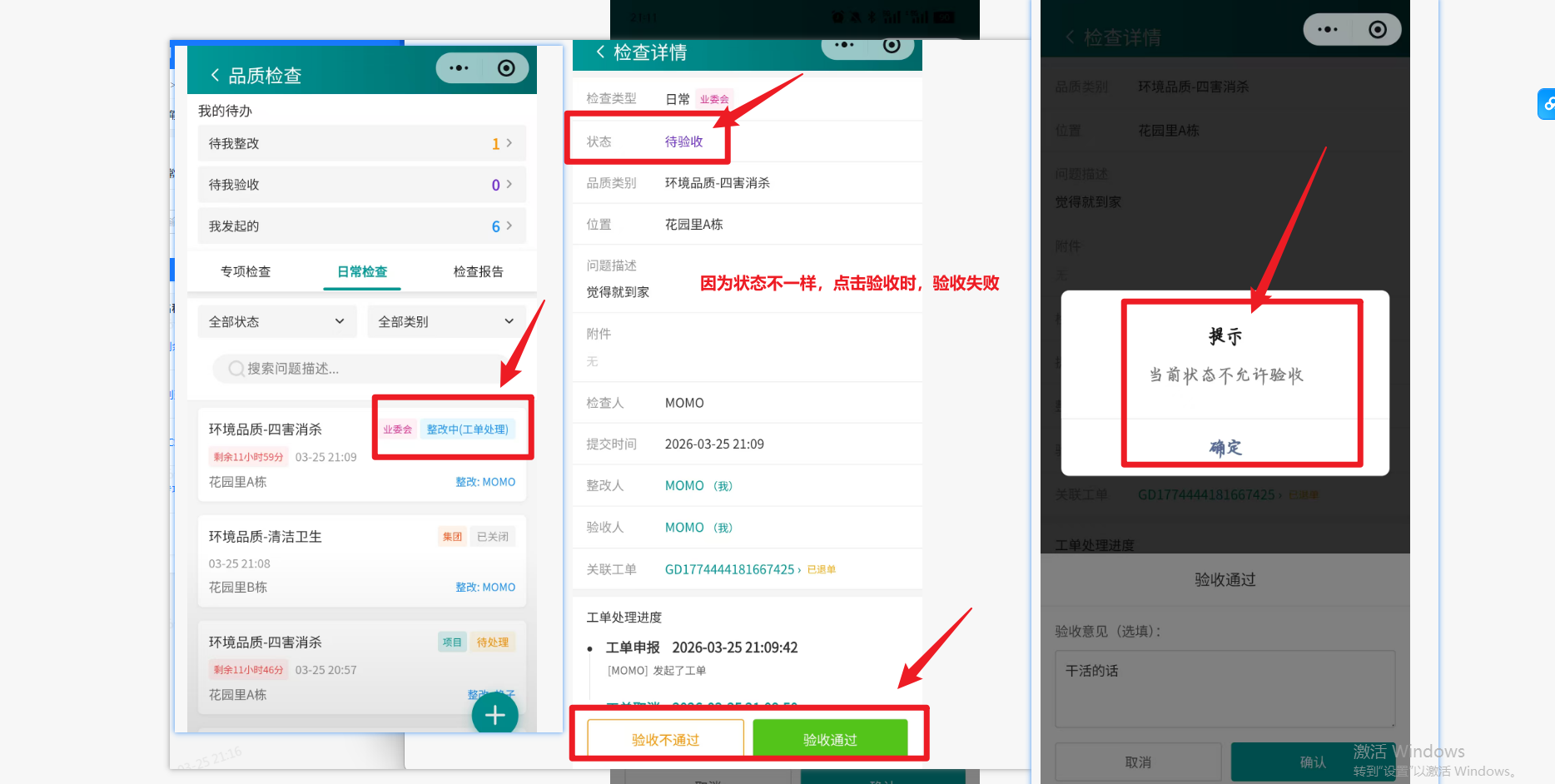This screenshot has width=1555, height=784.
Task: Confirm the dialog by clicking 确定
Action: [1225, 448]
